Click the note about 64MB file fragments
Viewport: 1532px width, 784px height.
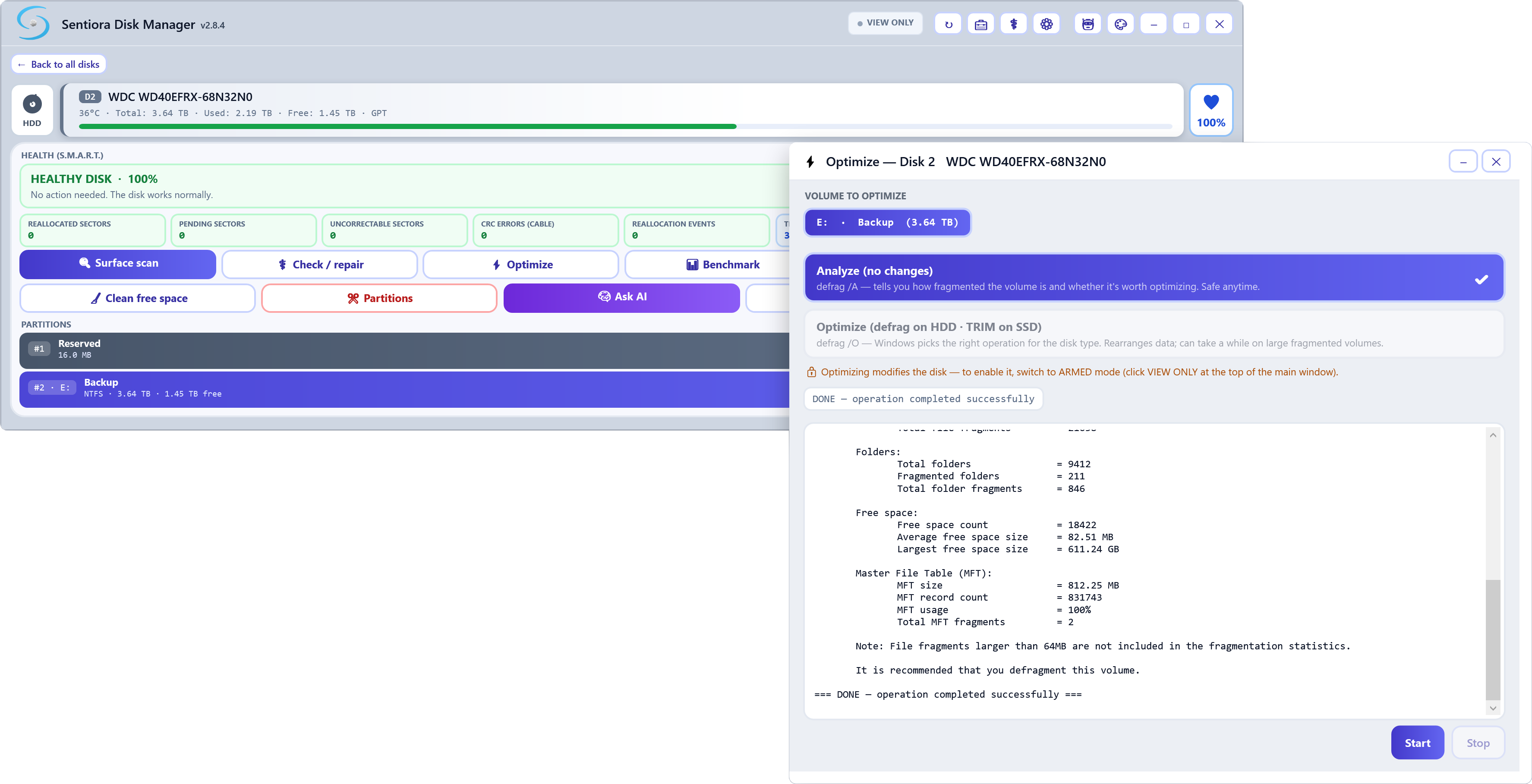(1103, 646)
